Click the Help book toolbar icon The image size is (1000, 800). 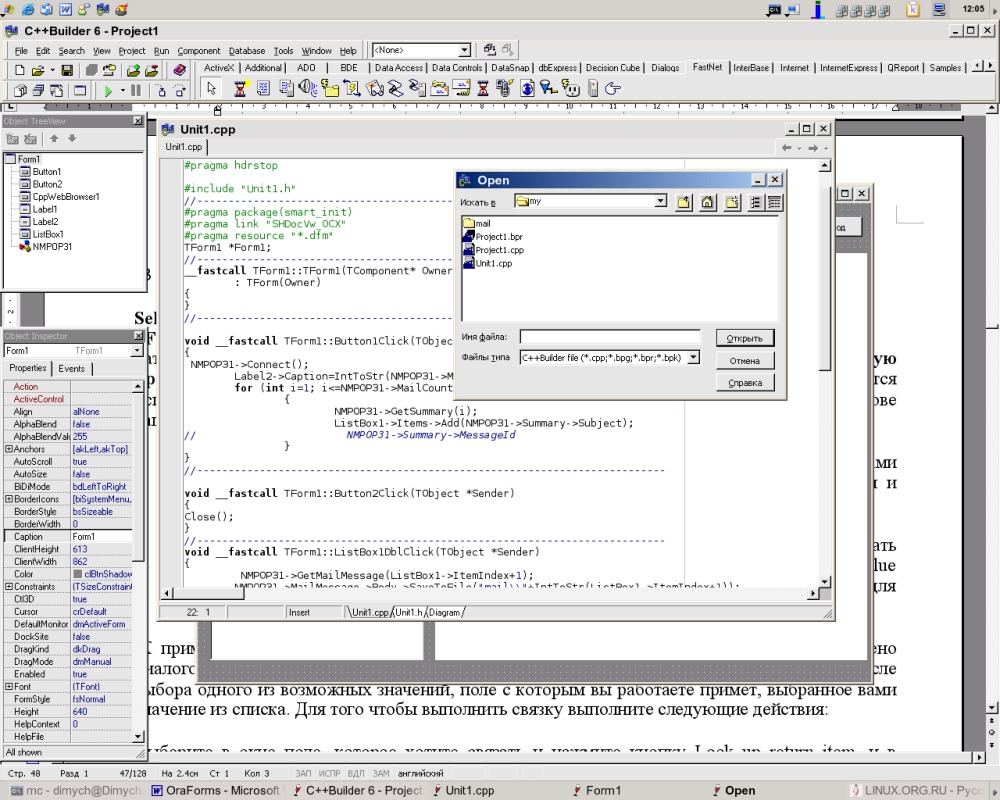pyautogui.click(x=180, y=70)
